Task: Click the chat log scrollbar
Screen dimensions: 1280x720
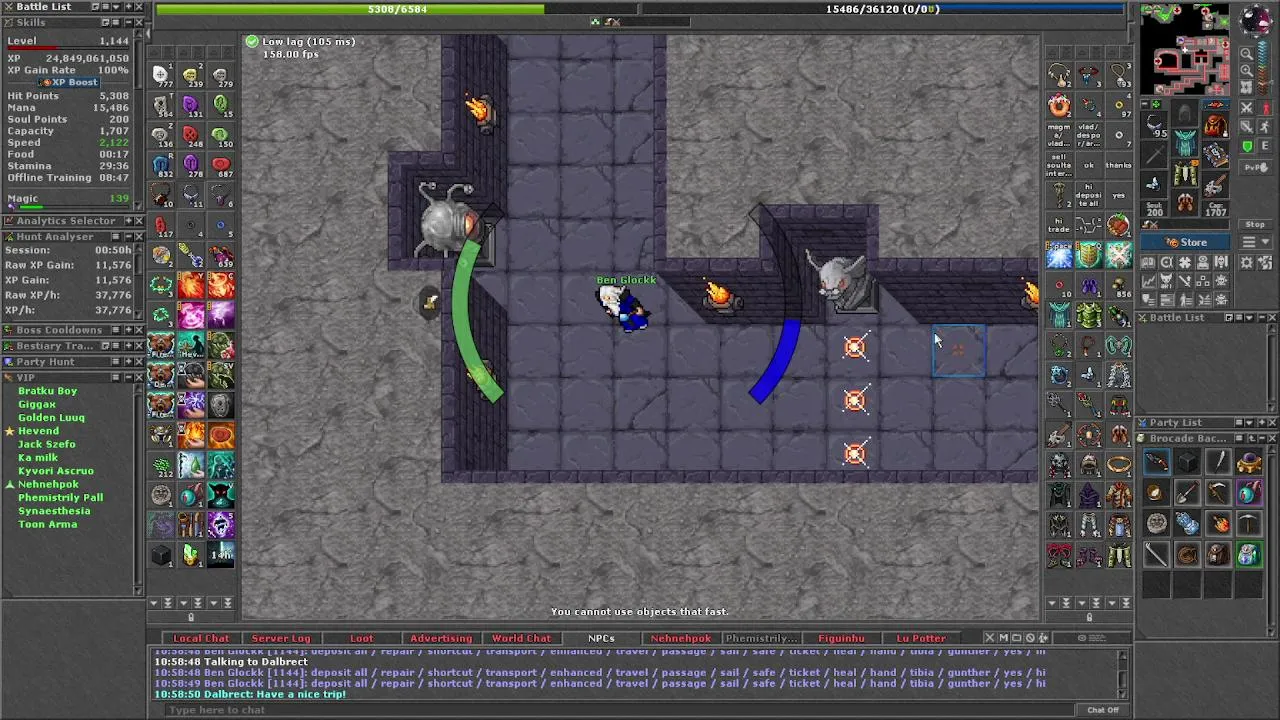Action: click(1122, 674)
